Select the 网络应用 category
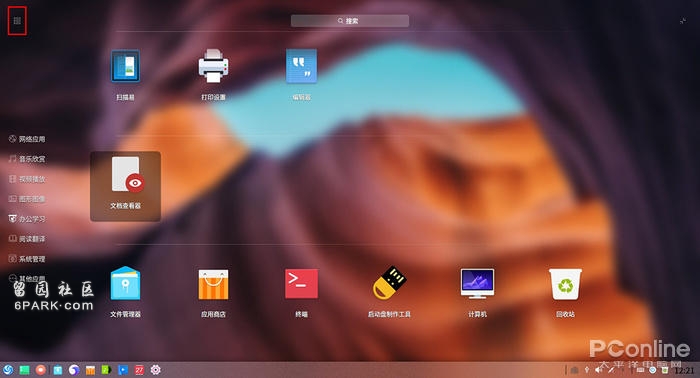The height and width of the screenshot is (378, 700). 27,139
